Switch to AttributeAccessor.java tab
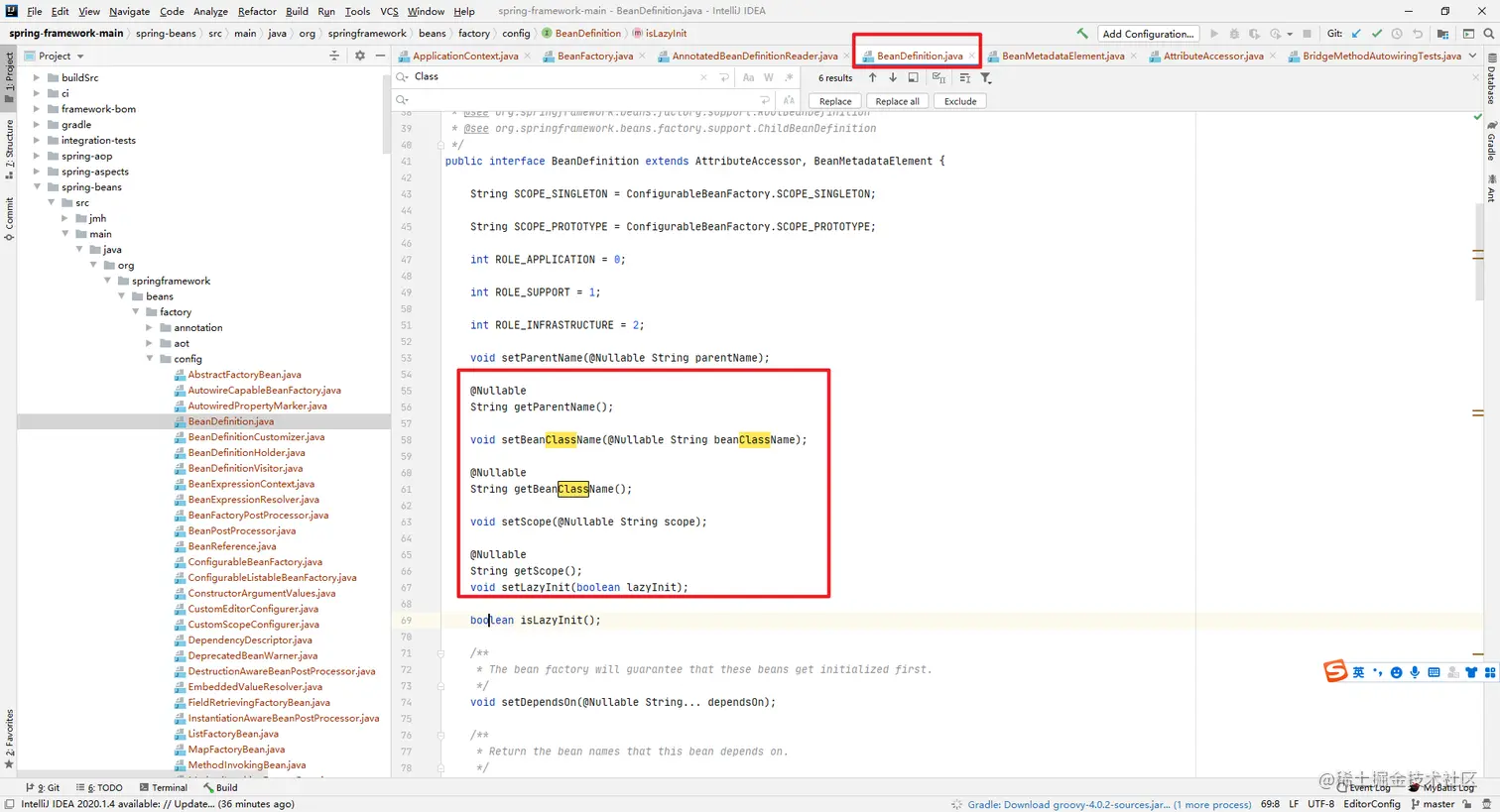 click(1212, 56)
